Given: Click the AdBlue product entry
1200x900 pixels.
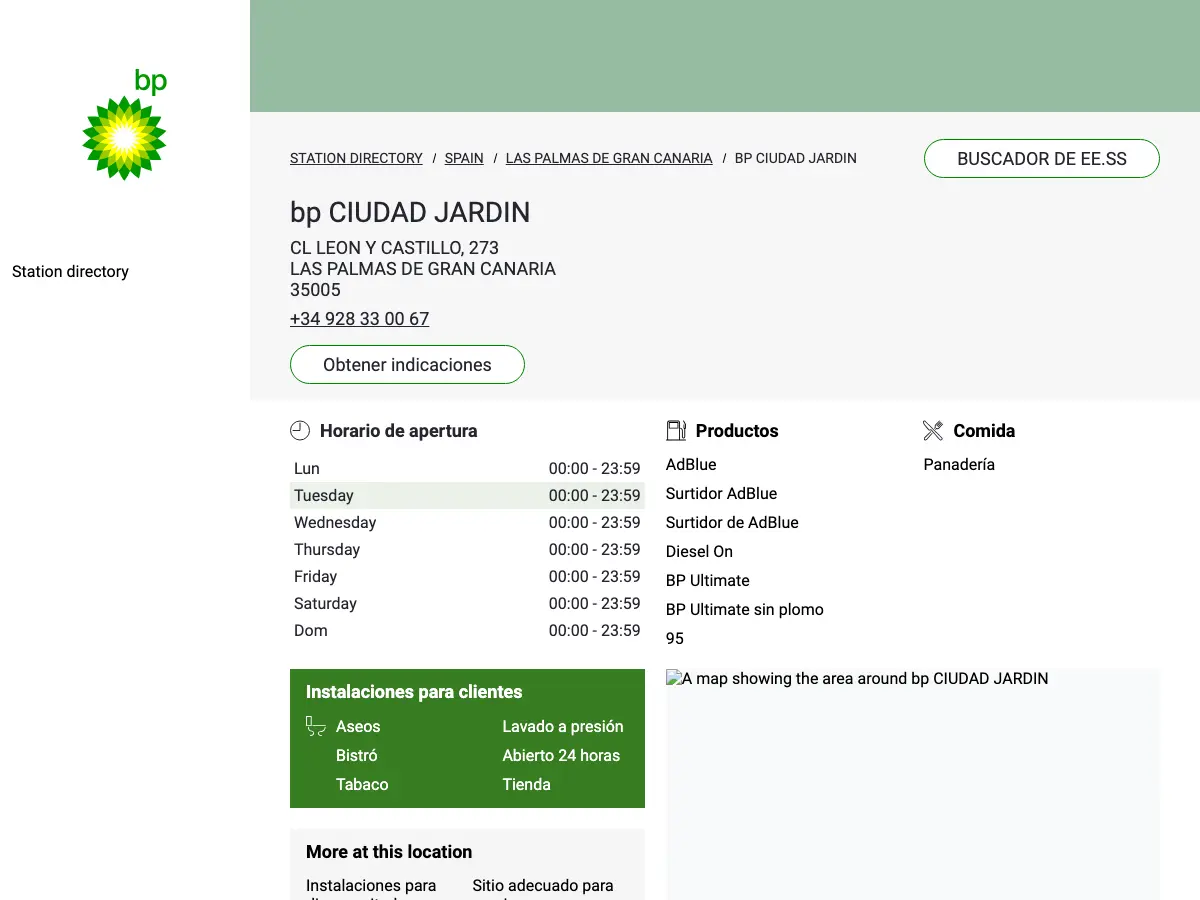Looking at the screenshot, I should tap(691, 464).
